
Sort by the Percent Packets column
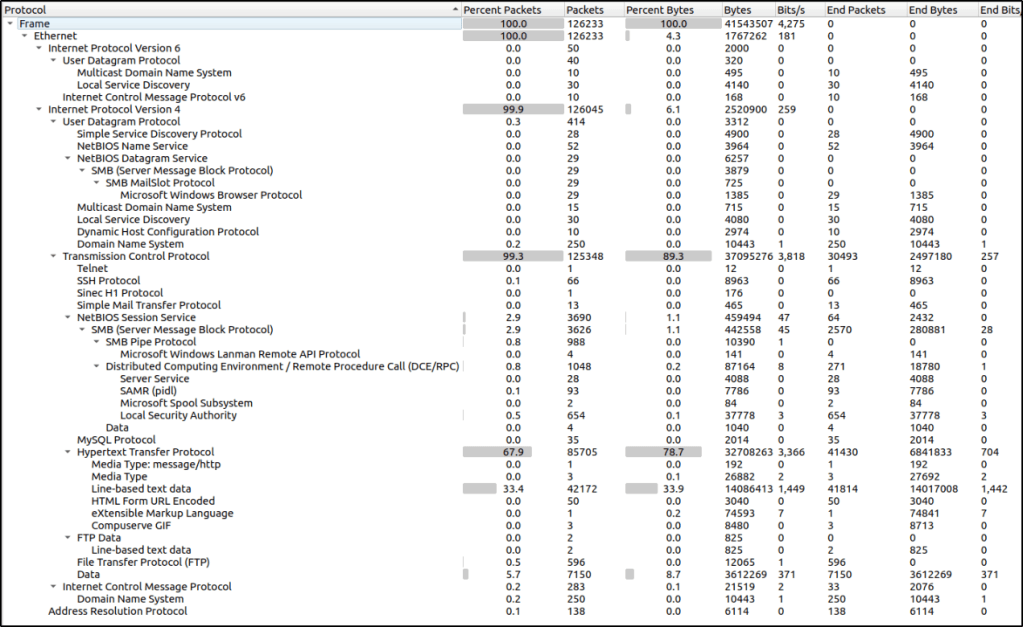point(502,10)
